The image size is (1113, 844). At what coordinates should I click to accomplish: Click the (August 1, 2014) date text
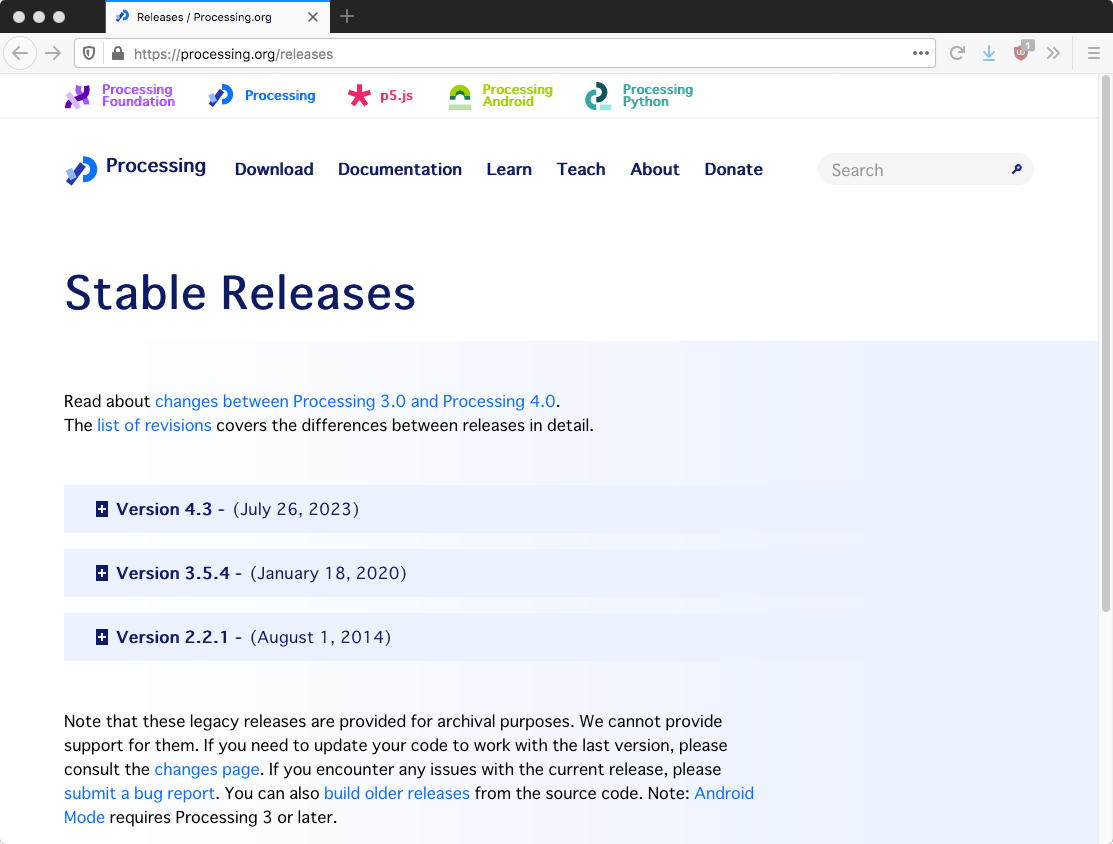321,637
